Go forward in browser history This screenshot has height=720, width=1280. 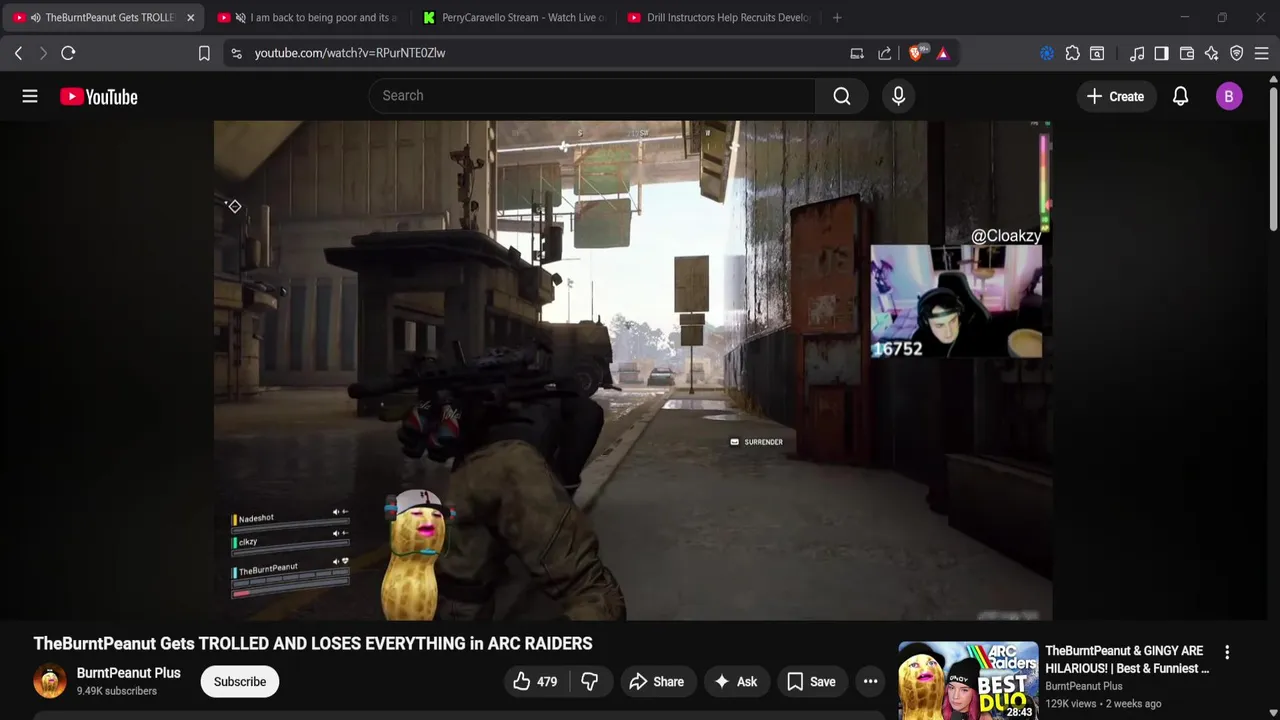(x=43, y=53)
